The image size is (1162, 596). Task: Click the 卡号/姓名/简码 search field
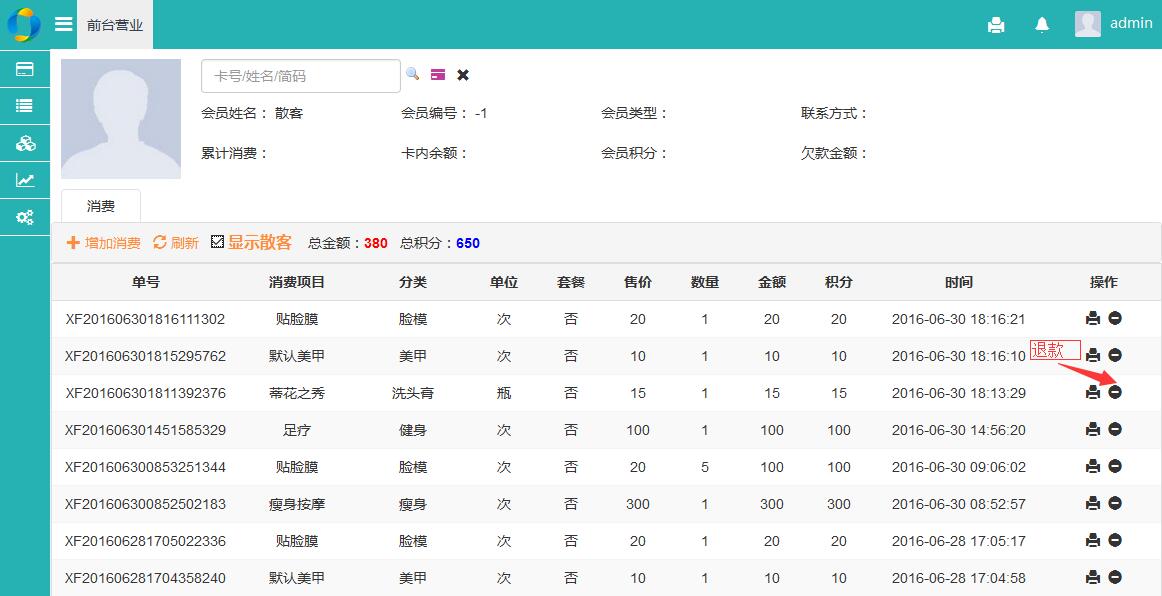(x=300, y=76)
